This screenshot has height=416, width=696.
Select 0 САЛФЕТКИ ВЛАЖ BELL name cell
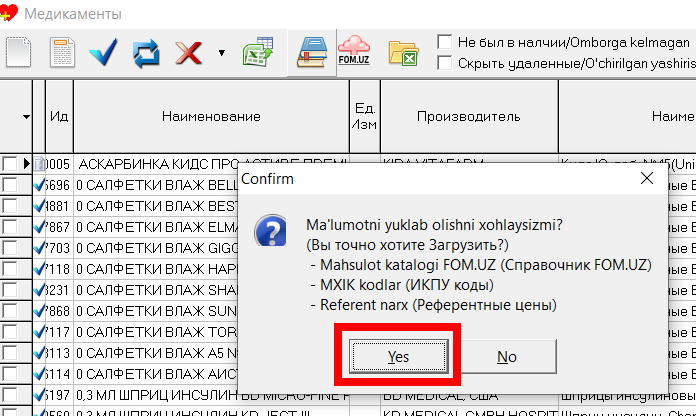pos(156,185)
